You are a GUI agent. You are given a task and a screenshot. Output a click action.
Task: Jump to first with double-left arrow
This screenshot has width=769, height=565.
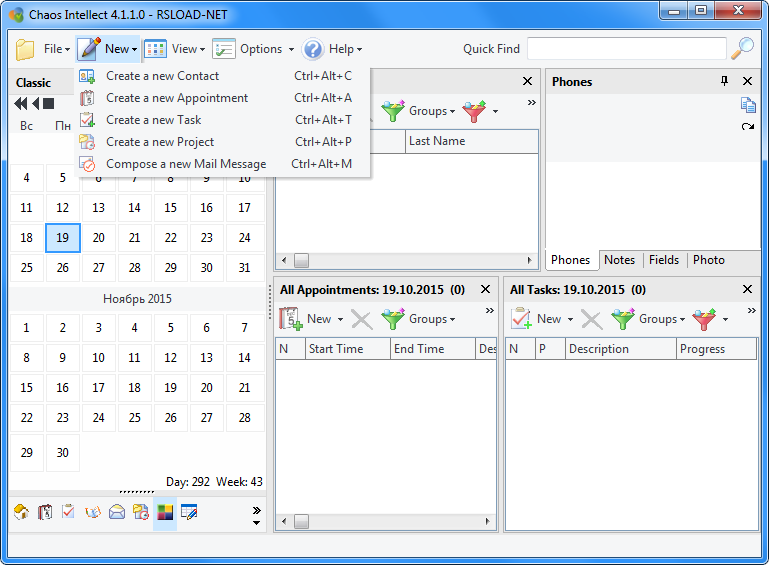coord(21,103)
